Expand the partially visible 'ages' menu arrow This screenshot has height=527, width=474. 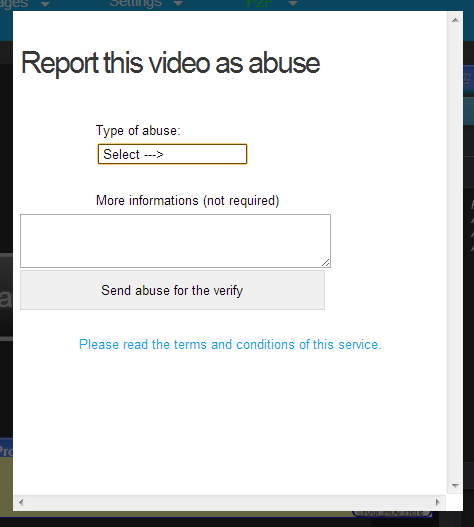45,4
